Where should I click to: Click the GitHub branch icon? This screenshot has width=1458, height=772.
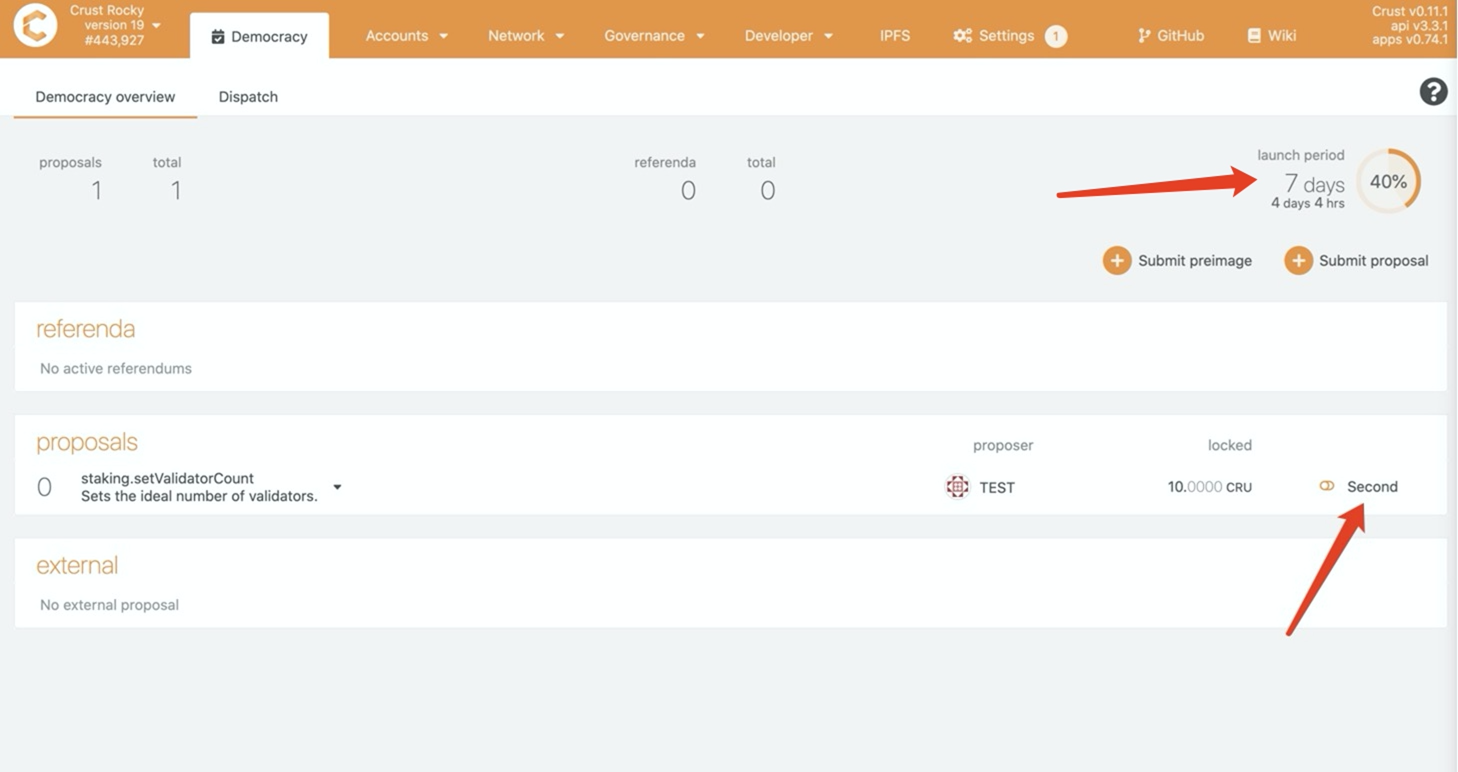click(x=1143, y=36)
